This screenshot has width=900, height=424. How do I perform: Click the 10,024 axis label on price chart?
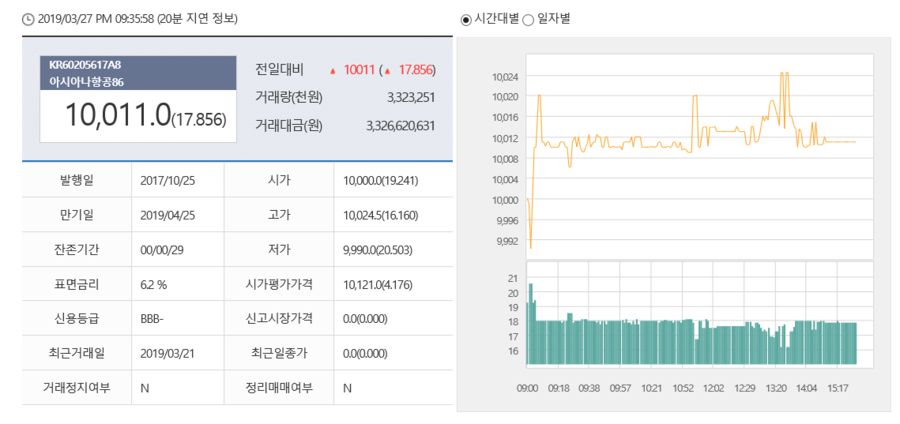click(505, 76)
